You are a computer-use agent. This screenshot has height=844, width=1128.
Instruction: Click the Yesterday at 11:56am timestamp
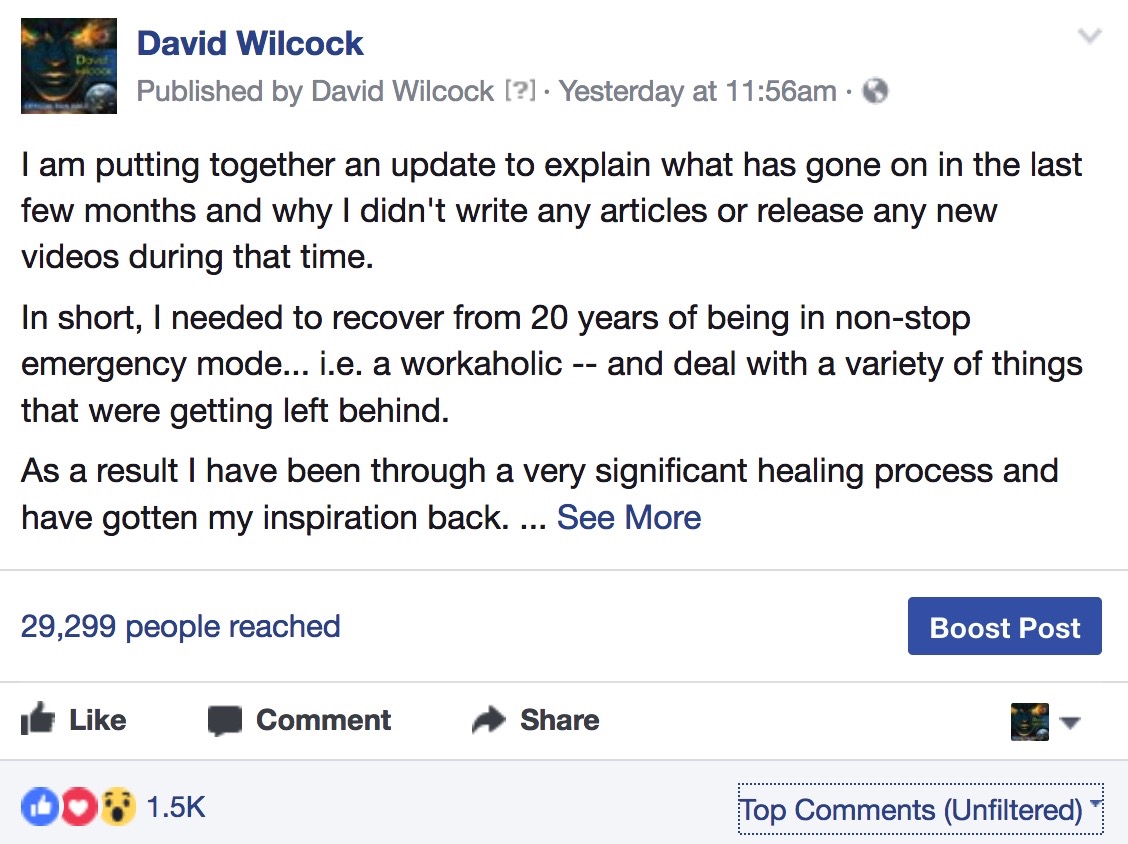[698, 91]
